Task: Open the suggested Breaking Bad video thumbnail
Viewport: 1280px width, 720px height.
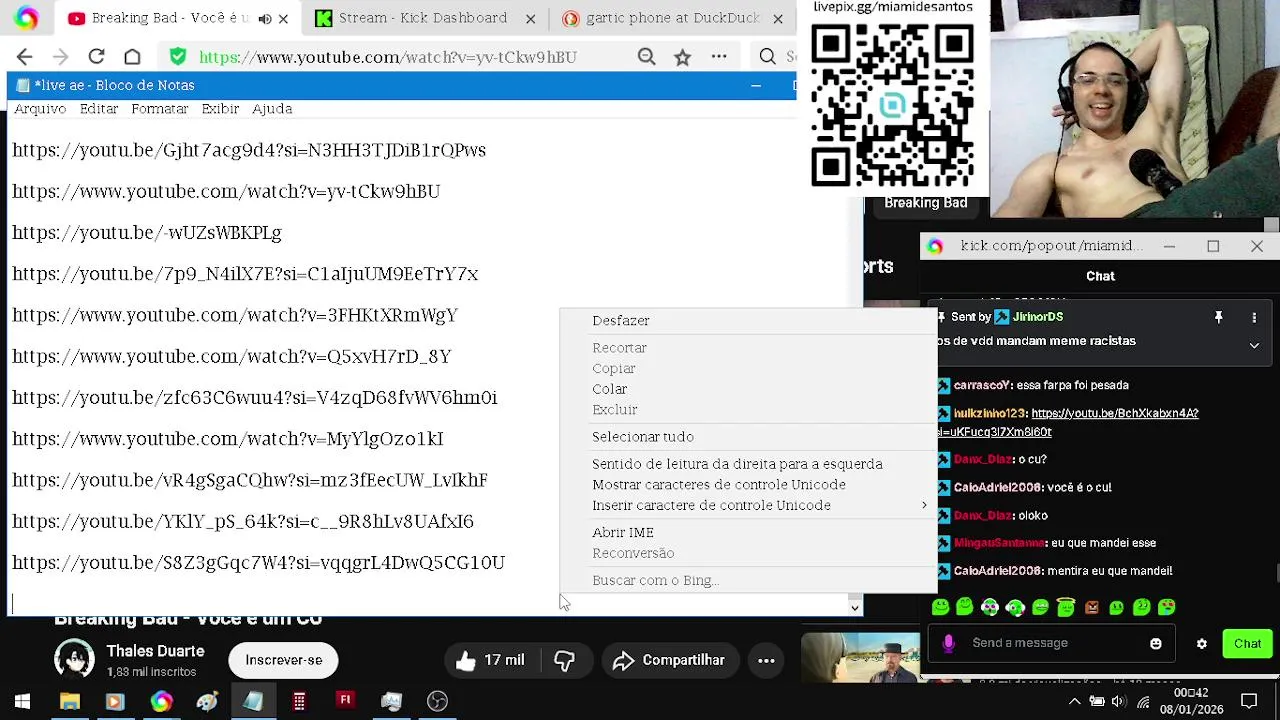Action: 860,657
